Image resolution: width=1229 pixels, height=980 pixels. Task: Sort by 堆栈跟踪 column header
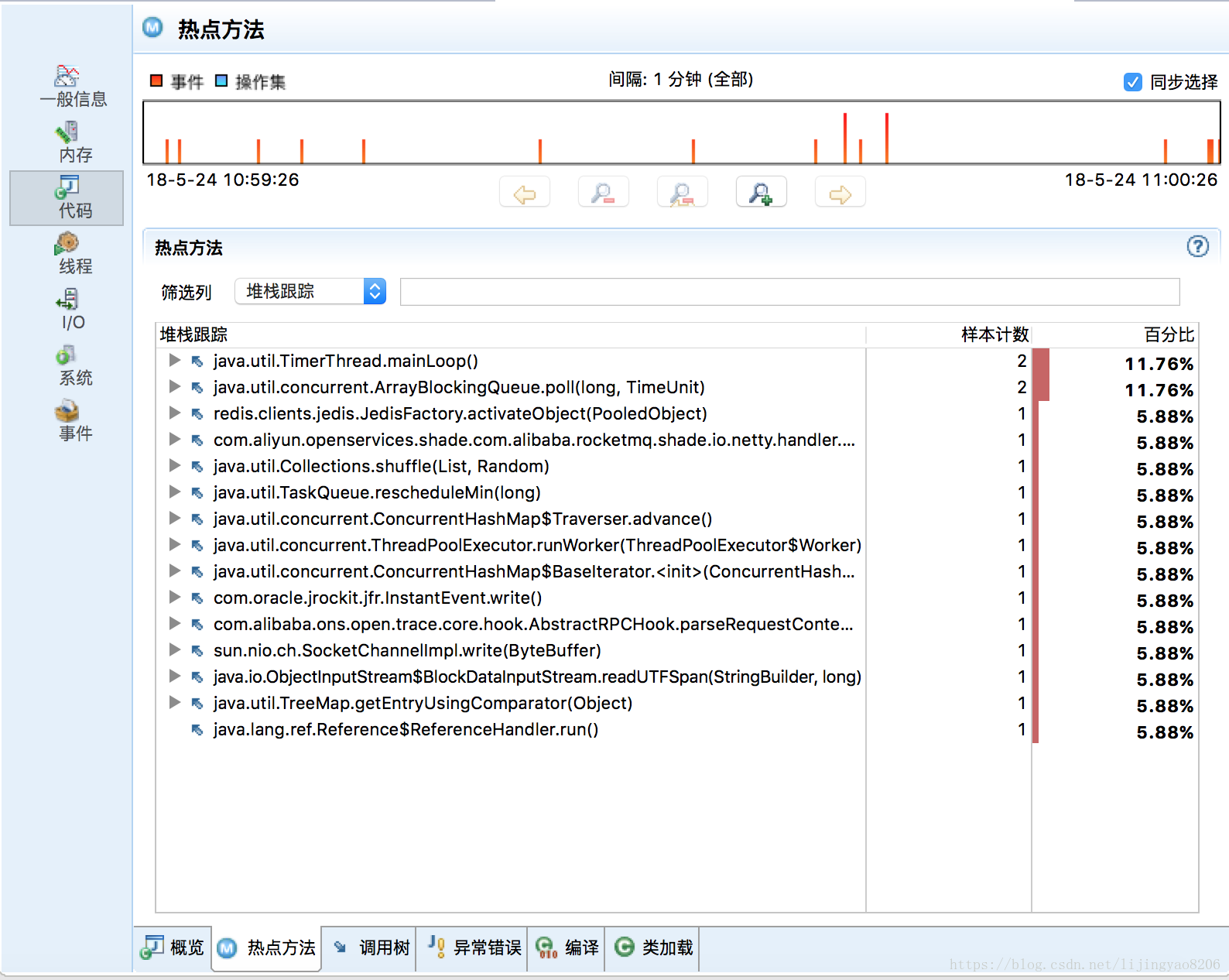tap(511, 334)
